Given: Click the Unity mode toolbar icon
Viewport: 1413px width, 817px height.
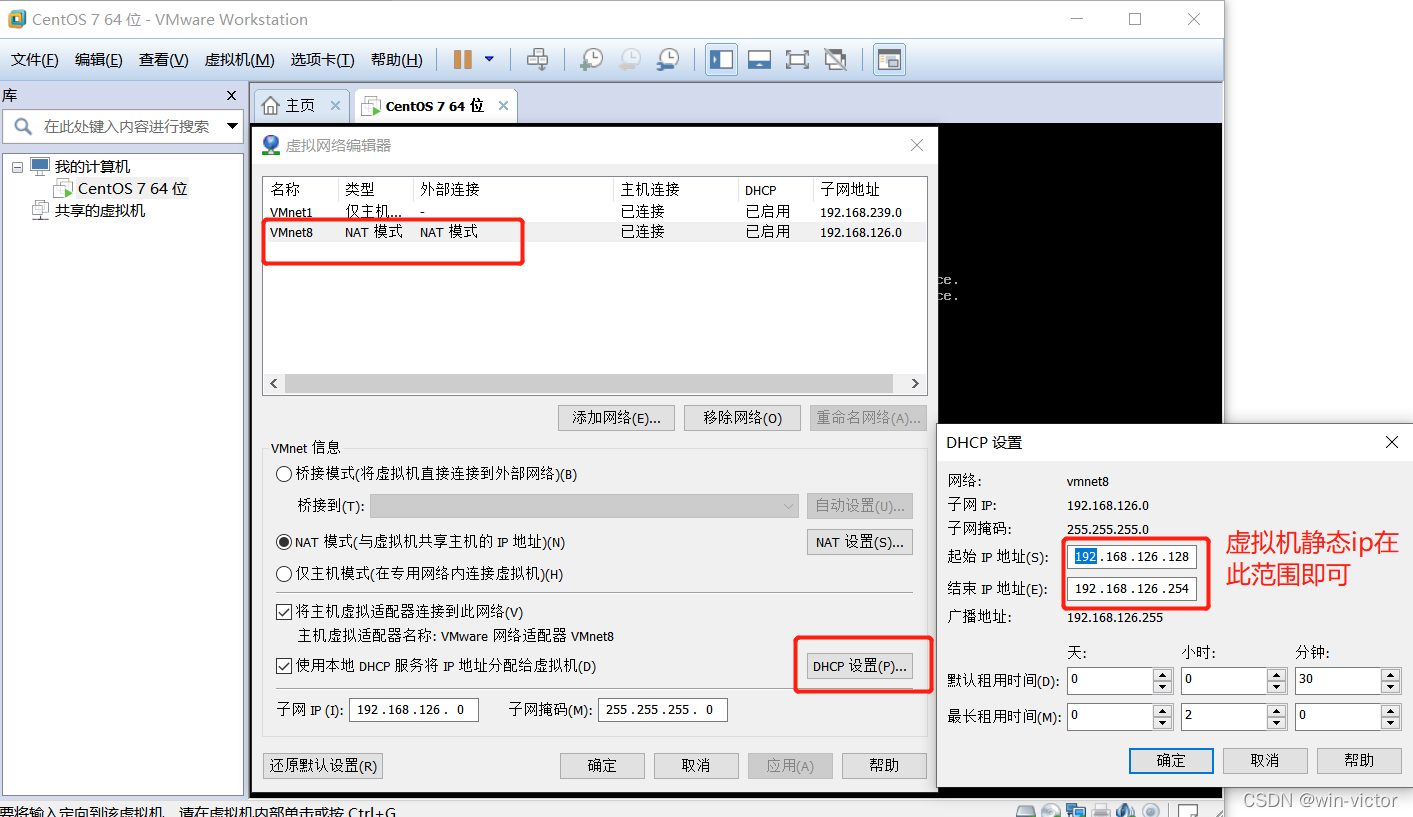Looking at the screenshot, I should coord(835,60).
